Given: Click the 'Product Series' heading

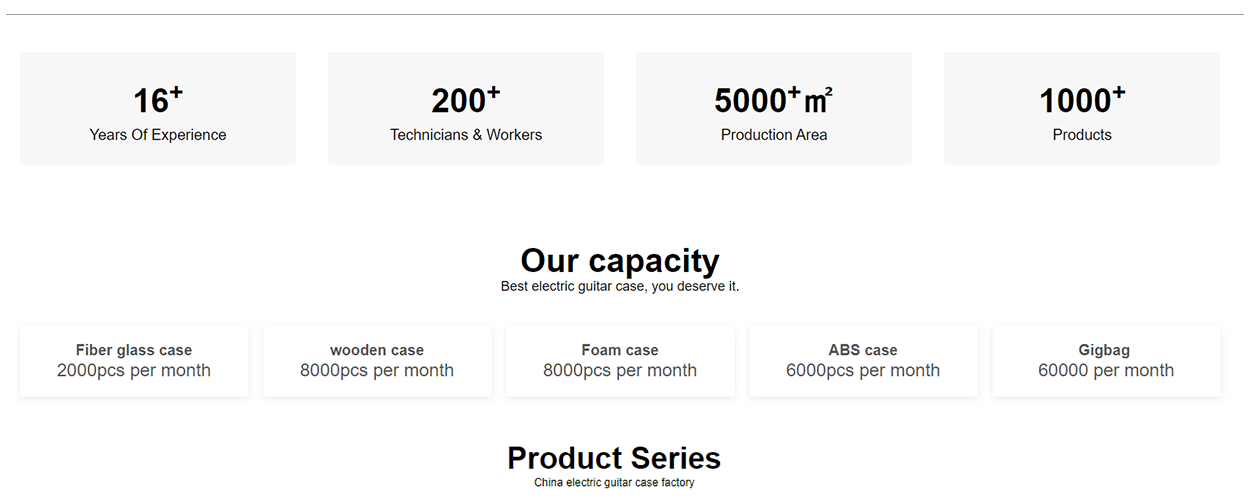Looking at the screenshot, I should coord(614,458).
